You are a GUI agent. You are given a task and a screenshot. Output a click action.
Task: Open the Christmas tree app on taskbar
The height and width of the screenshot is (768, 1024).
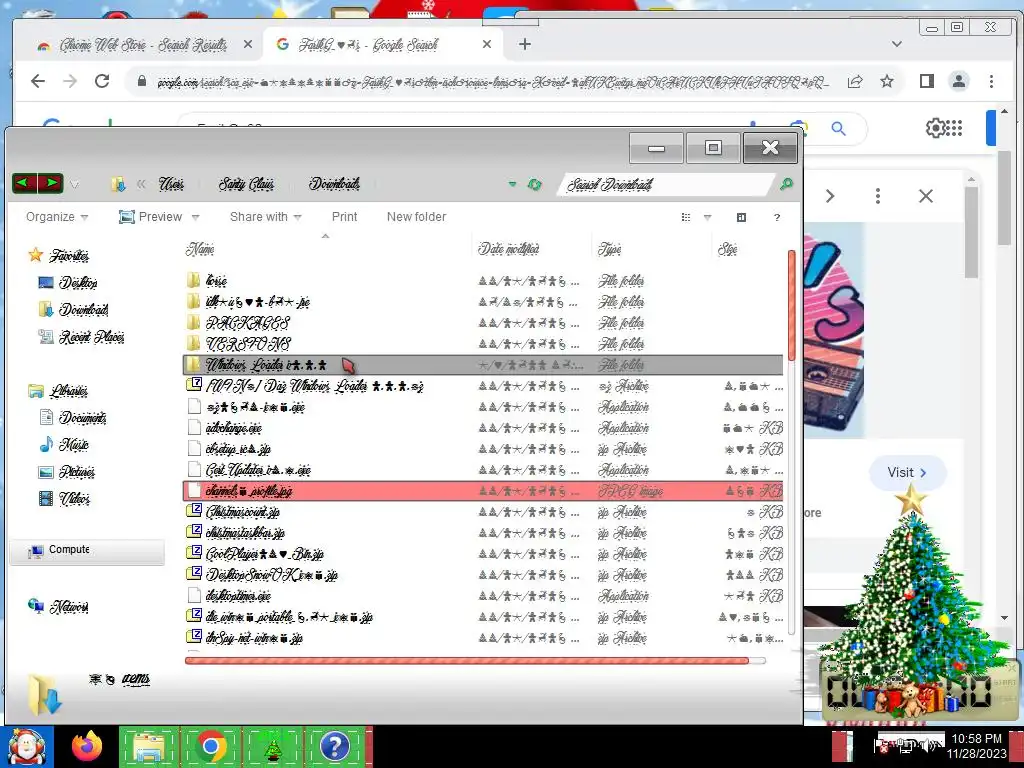tap(272, 746)
